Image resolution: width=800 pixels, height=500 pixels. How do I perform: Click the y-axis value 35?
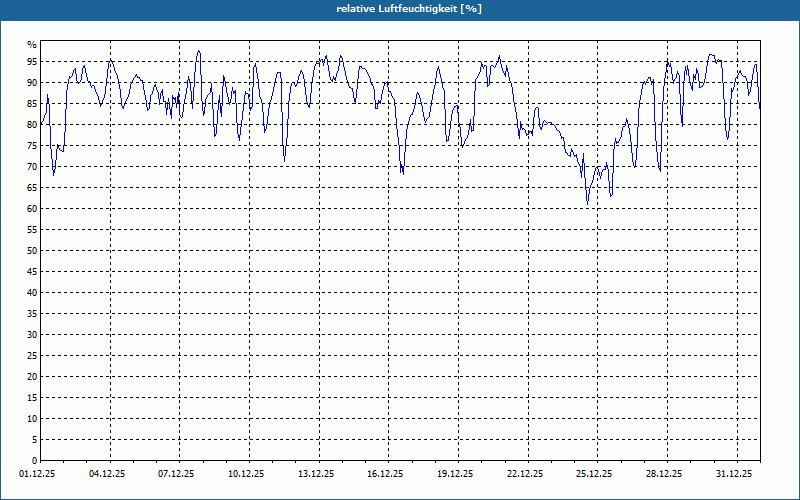tap(32, 314)
